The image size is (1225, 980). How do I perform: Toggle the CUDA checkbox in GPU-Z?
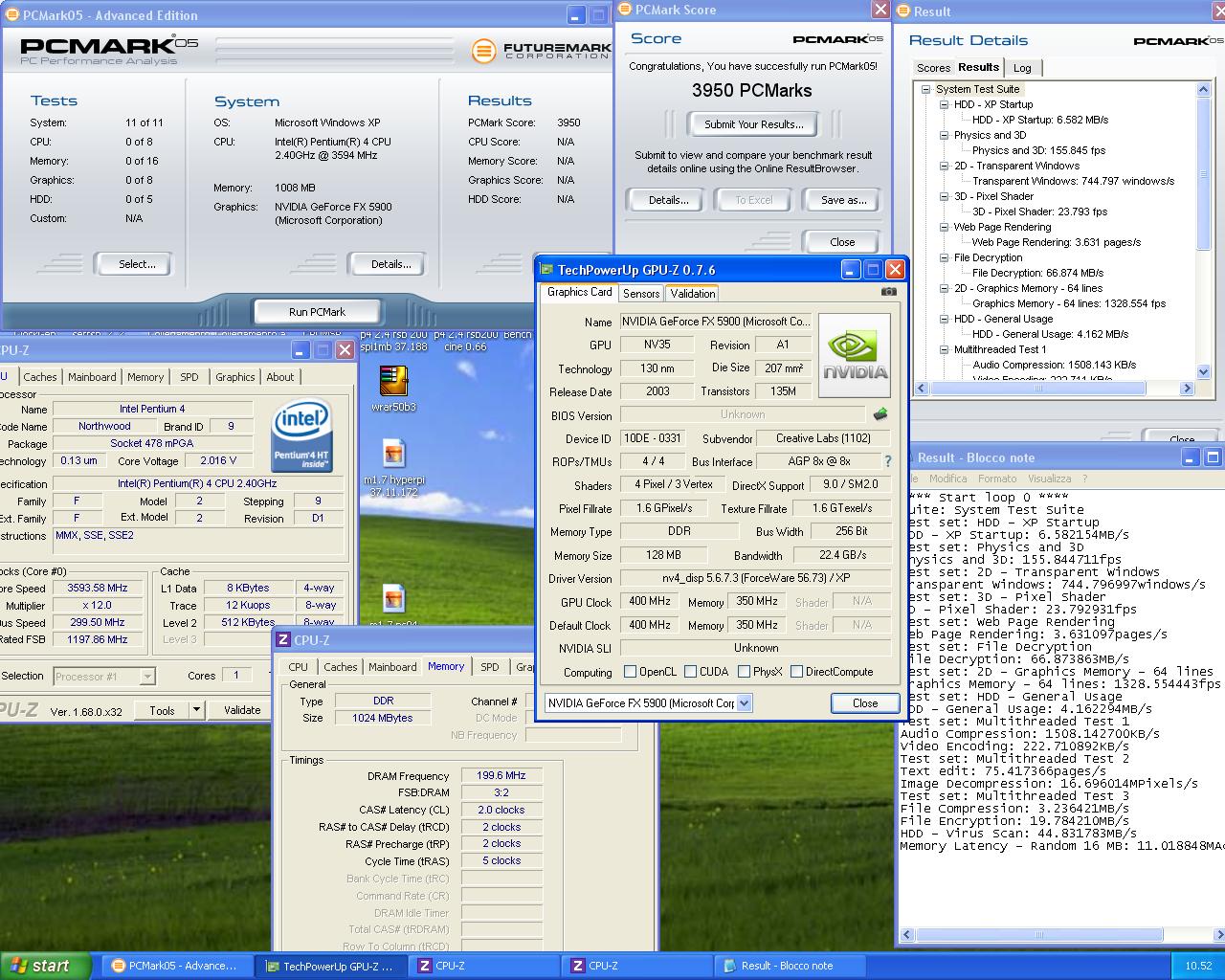tap(690, 672)
